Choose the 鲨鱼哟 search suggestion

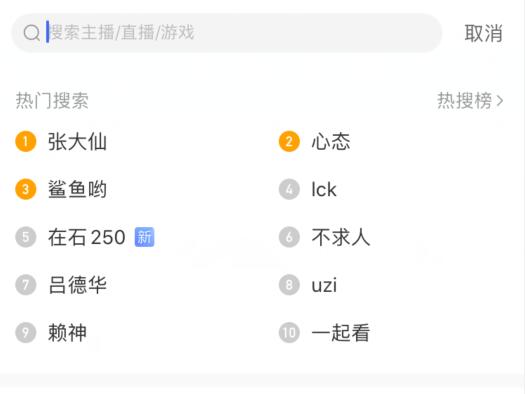coord(77,189)
